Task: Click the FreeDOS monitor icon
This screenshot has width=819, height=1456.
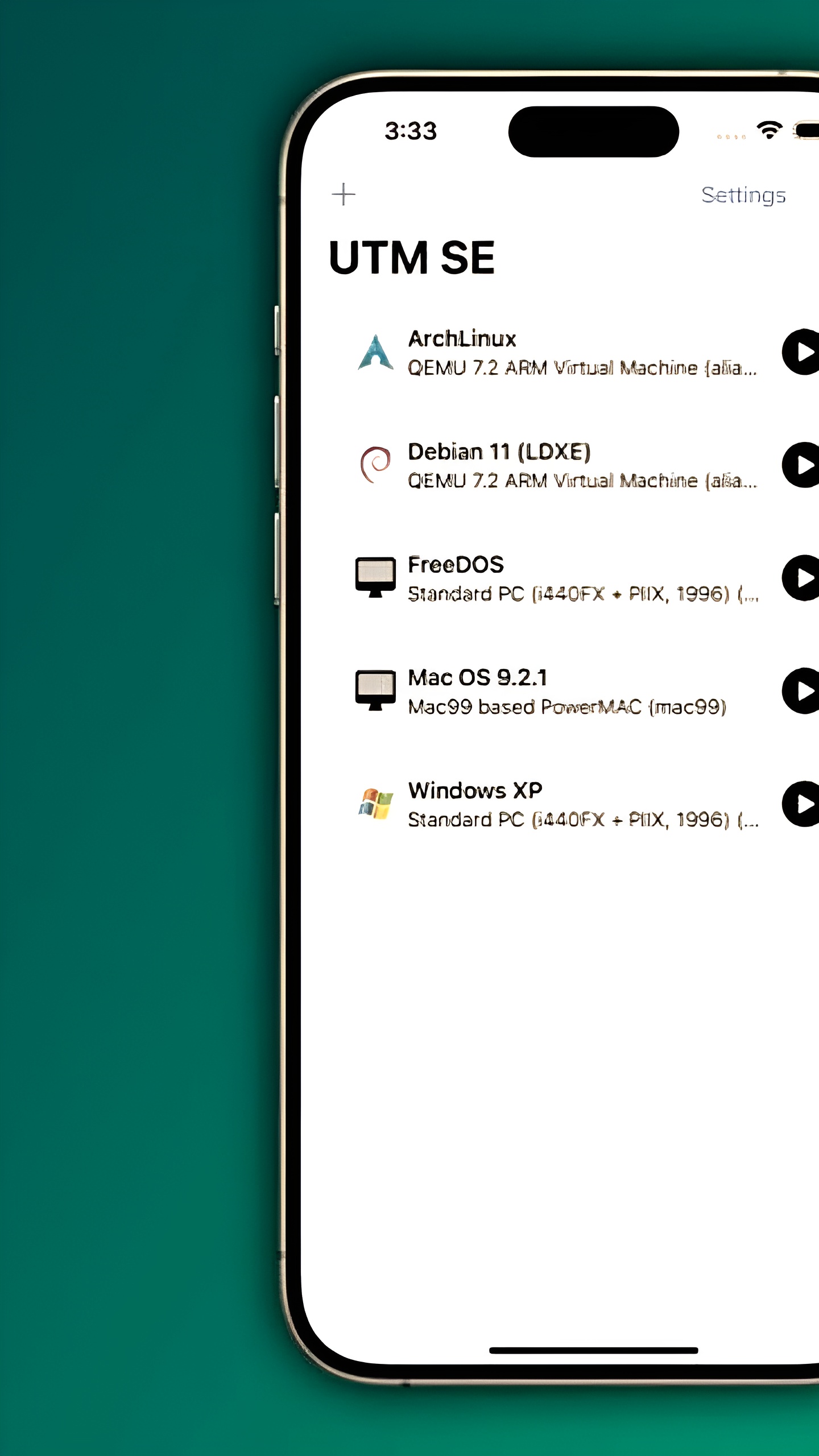Action: 375,577
